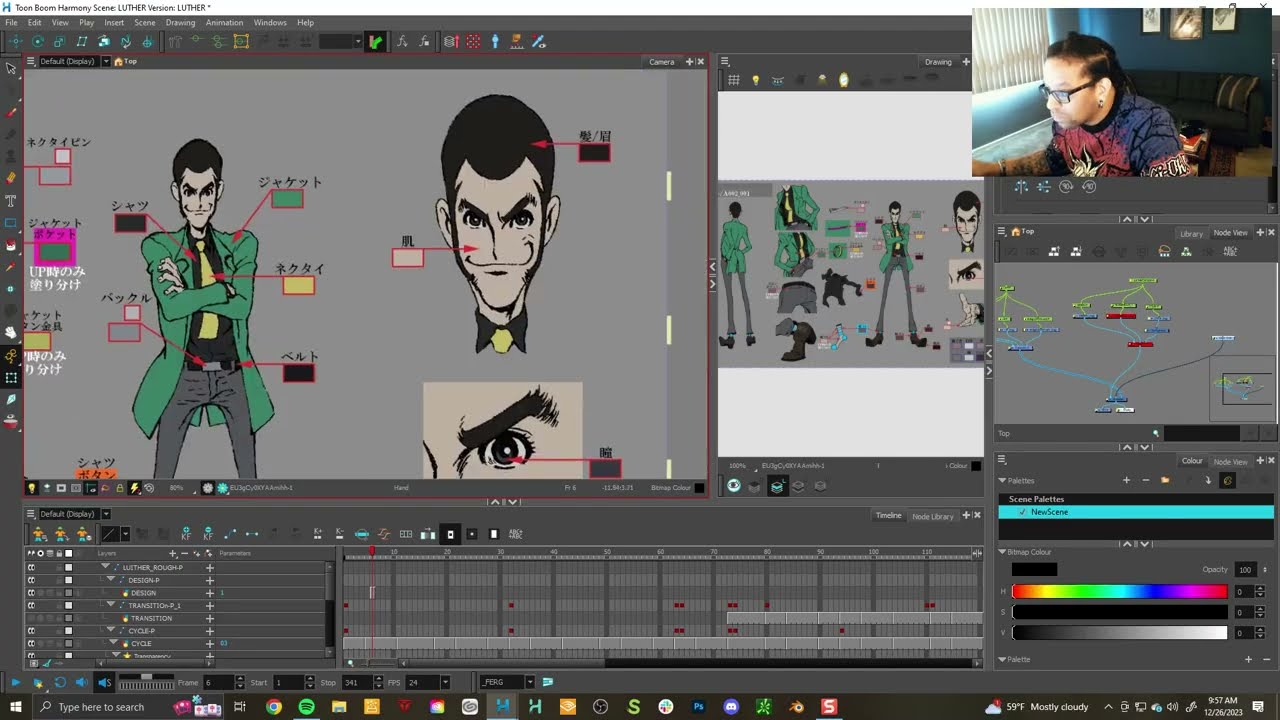
Task: Toggle visibility of DESIGN-P layer
Action: tap(31, 580)
